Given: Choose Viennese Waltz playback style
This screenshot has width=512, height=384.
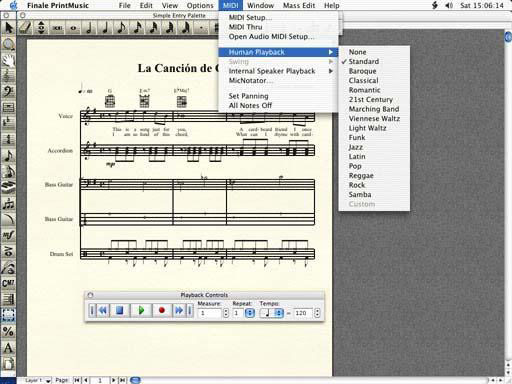Looking at the screenshot, I should [374, 118].
